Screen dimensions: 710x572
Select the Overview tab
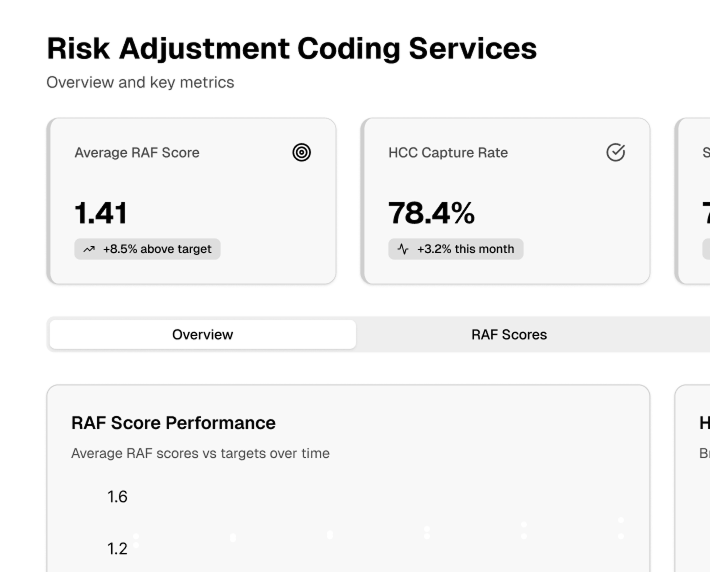[x=202, y=335]
